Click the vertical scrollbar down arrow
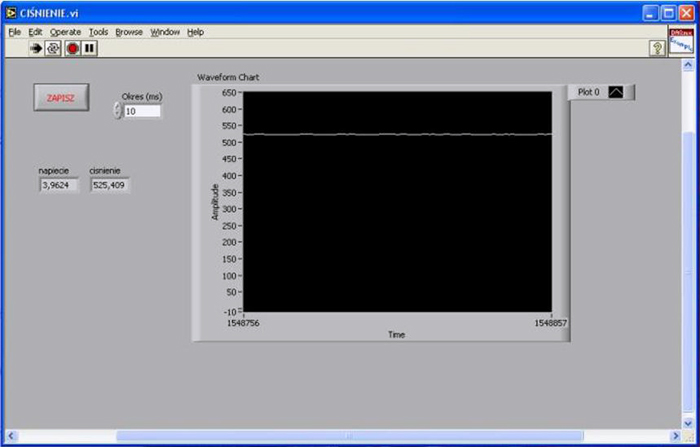700x447 pixels. (688, 423)
